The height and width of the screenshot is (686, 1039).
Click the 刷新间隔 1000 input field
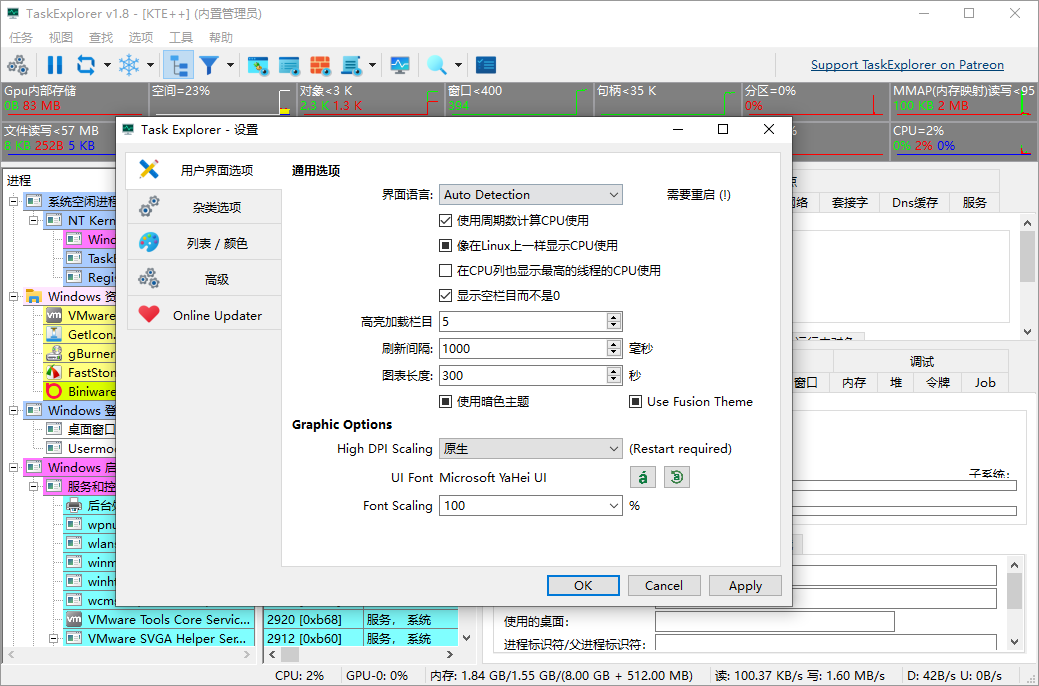pos(523,349)
